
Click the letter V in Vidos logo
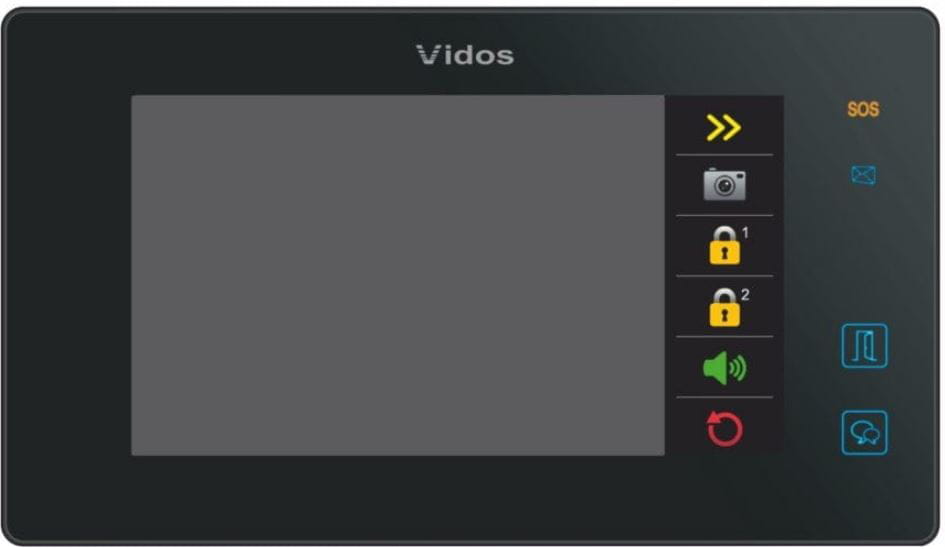429,55
